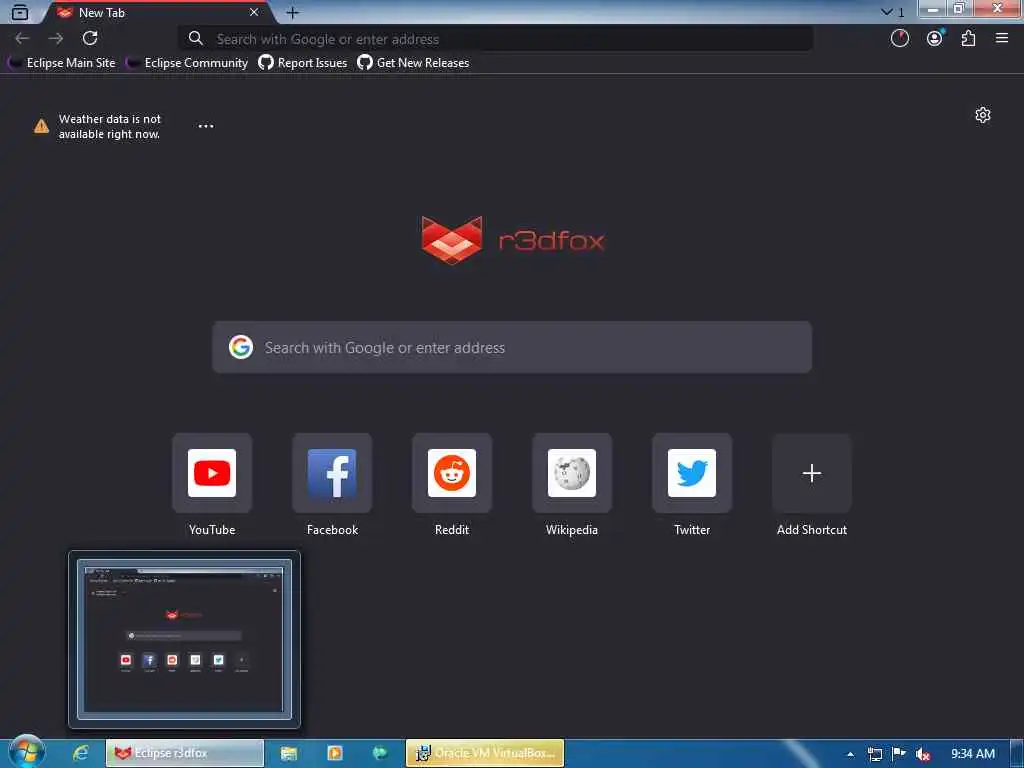Show hidden tray icons arrow
1024x768 pixels.
pos(850,754)
